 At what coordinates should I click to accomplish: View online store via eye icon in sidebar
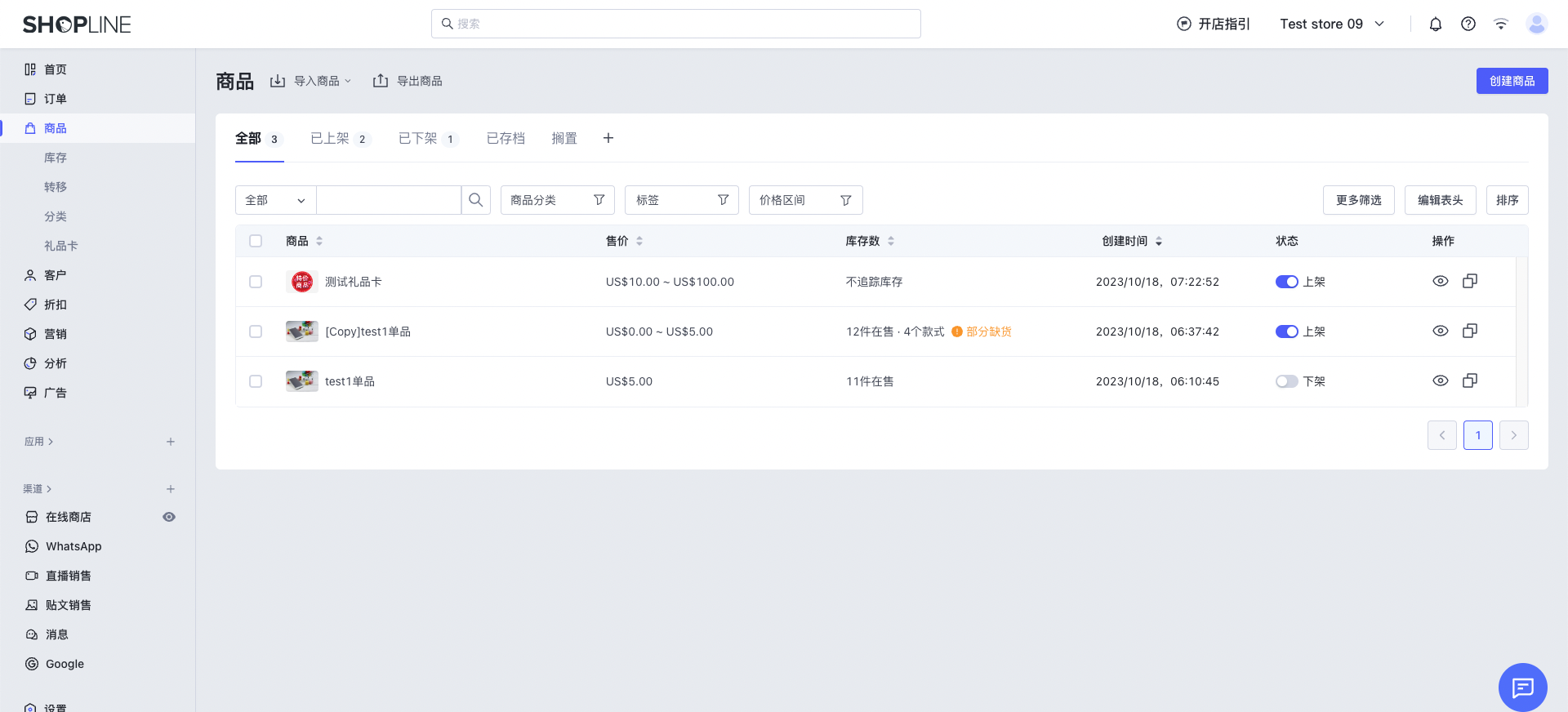(169, 517)
